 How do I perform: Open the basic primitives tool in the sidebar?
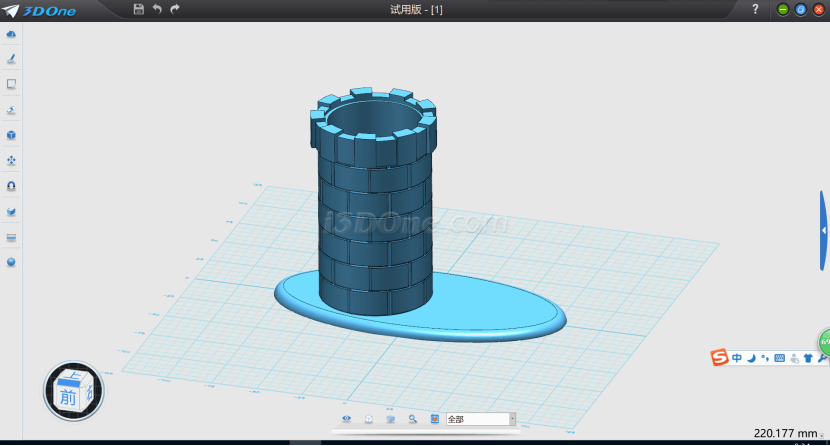(x=11, y=34)
